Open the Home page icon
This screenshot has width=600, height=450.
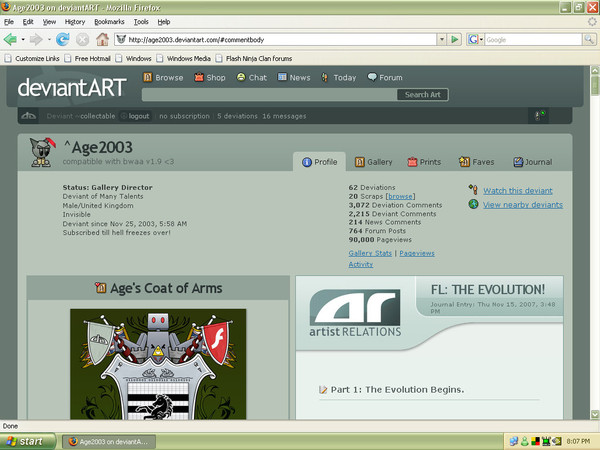102,39
